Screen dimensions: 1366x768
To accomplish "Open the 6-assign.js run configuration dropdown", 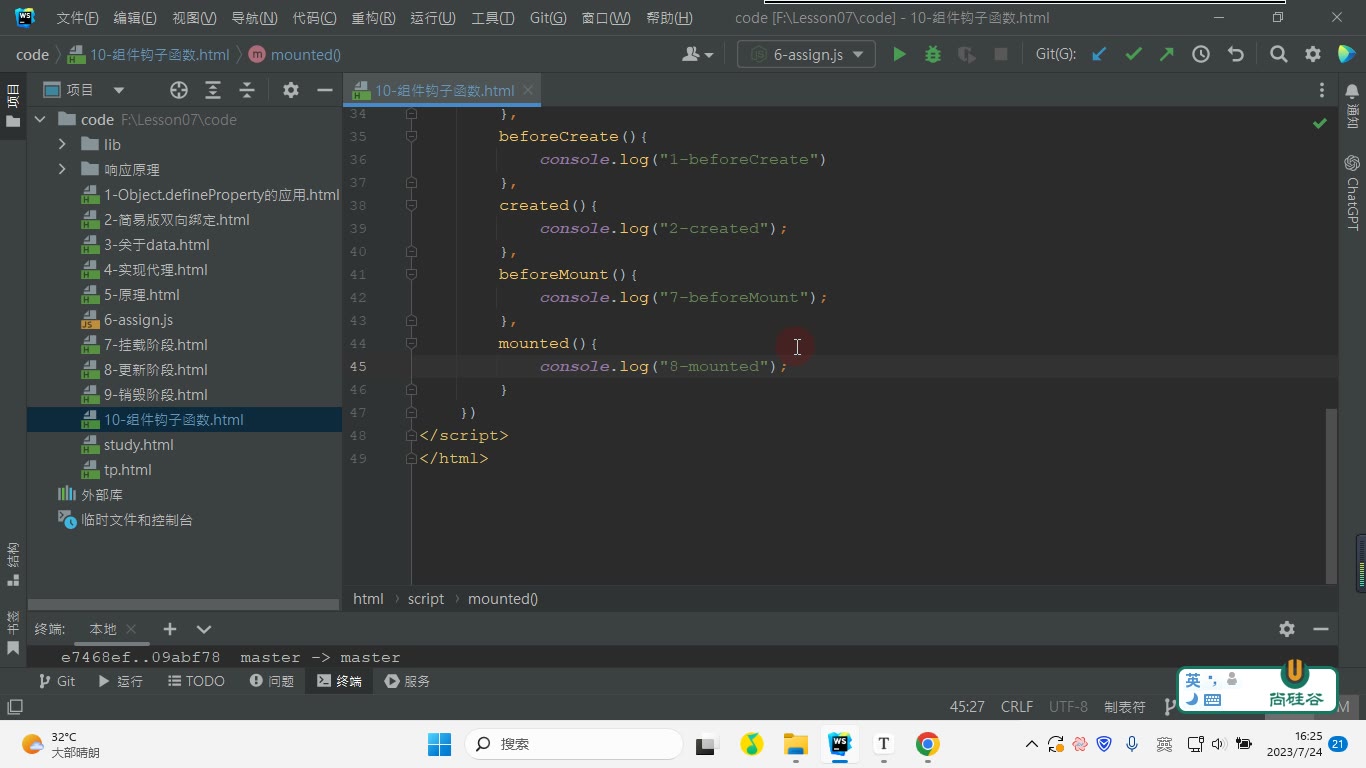I will pos(806,55).
